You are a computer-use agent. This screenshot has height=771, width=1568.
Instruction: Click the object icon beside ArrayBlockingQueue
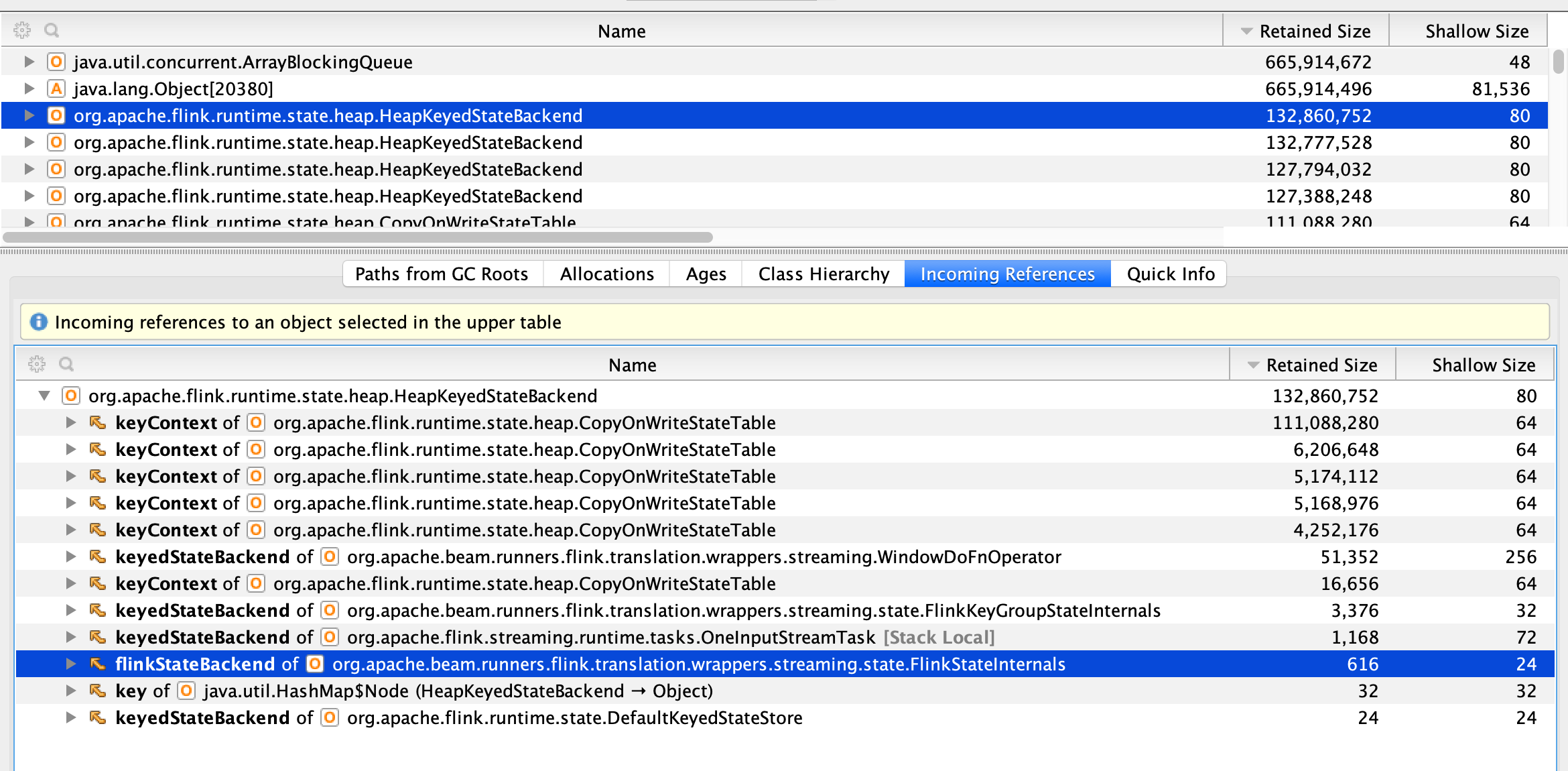pos(56,62)
